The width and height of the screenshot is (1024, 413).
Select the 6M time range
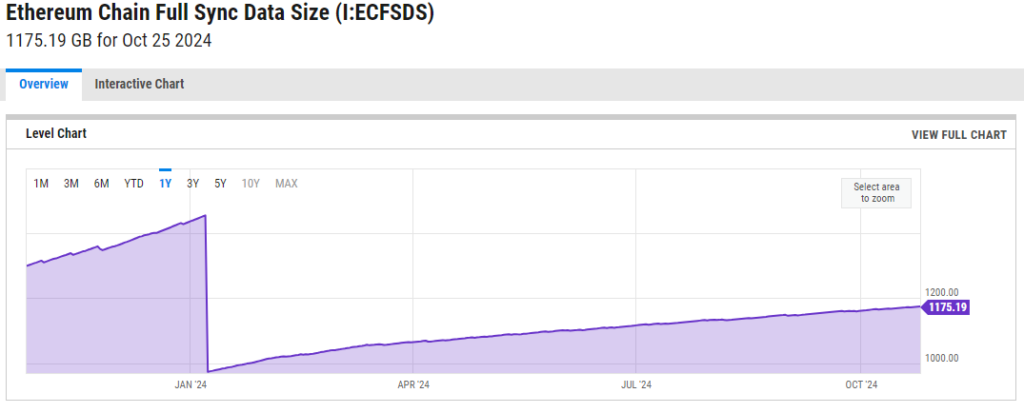tap(101, 184)
